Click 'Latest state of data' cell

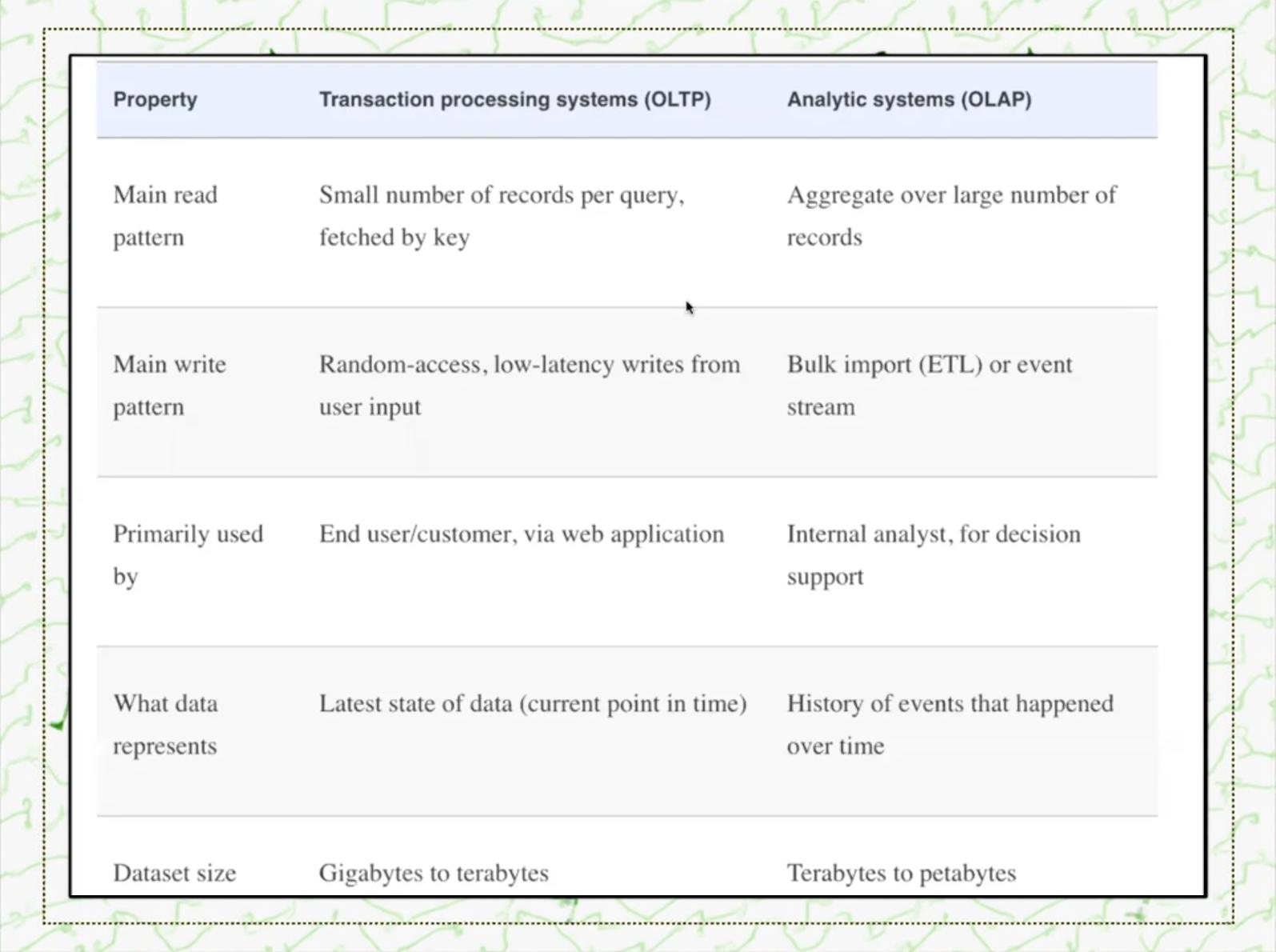coord(533,704)
